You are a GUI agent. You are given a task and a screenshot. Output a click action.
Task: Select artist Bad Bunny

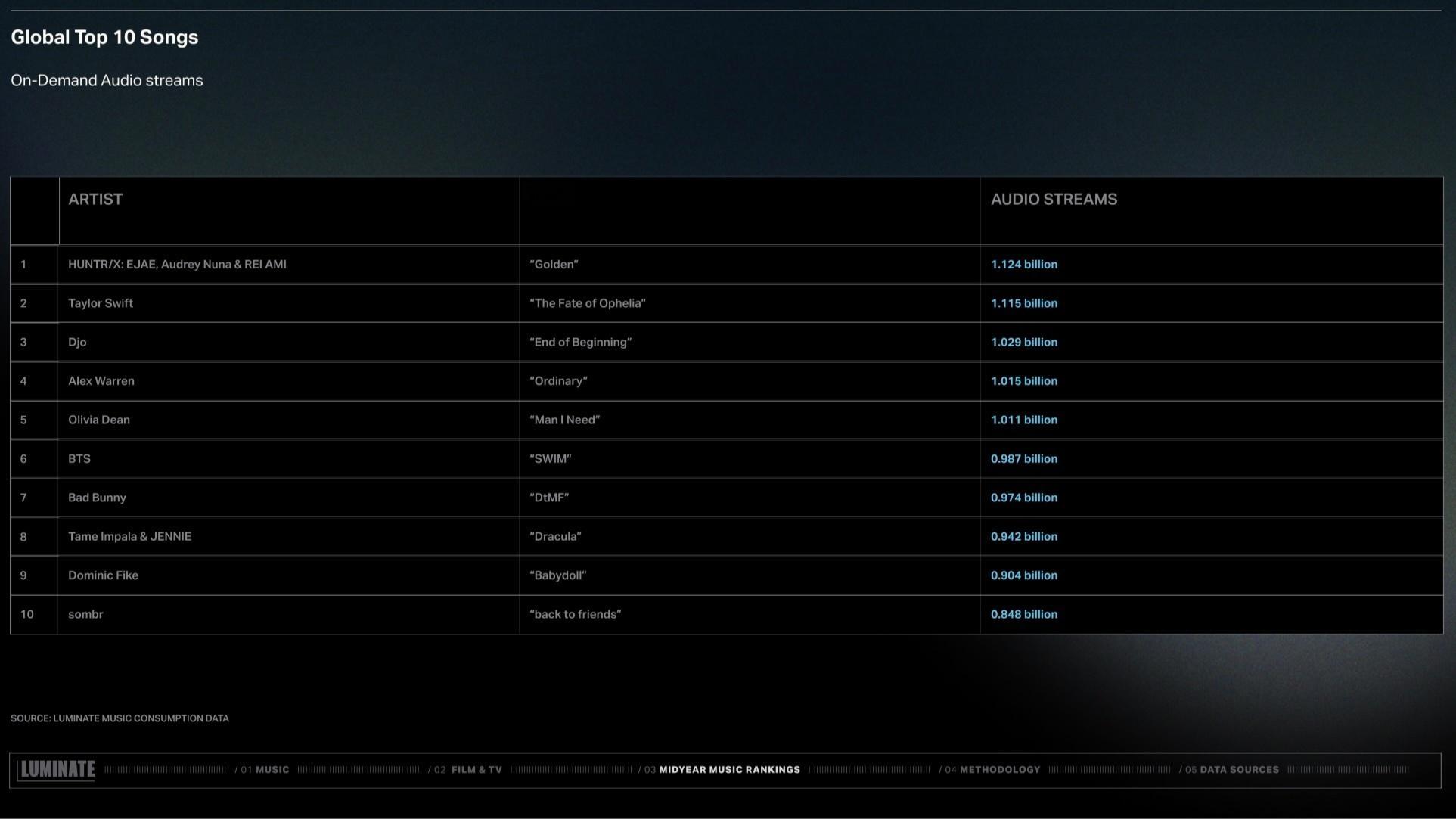(97, 498)
